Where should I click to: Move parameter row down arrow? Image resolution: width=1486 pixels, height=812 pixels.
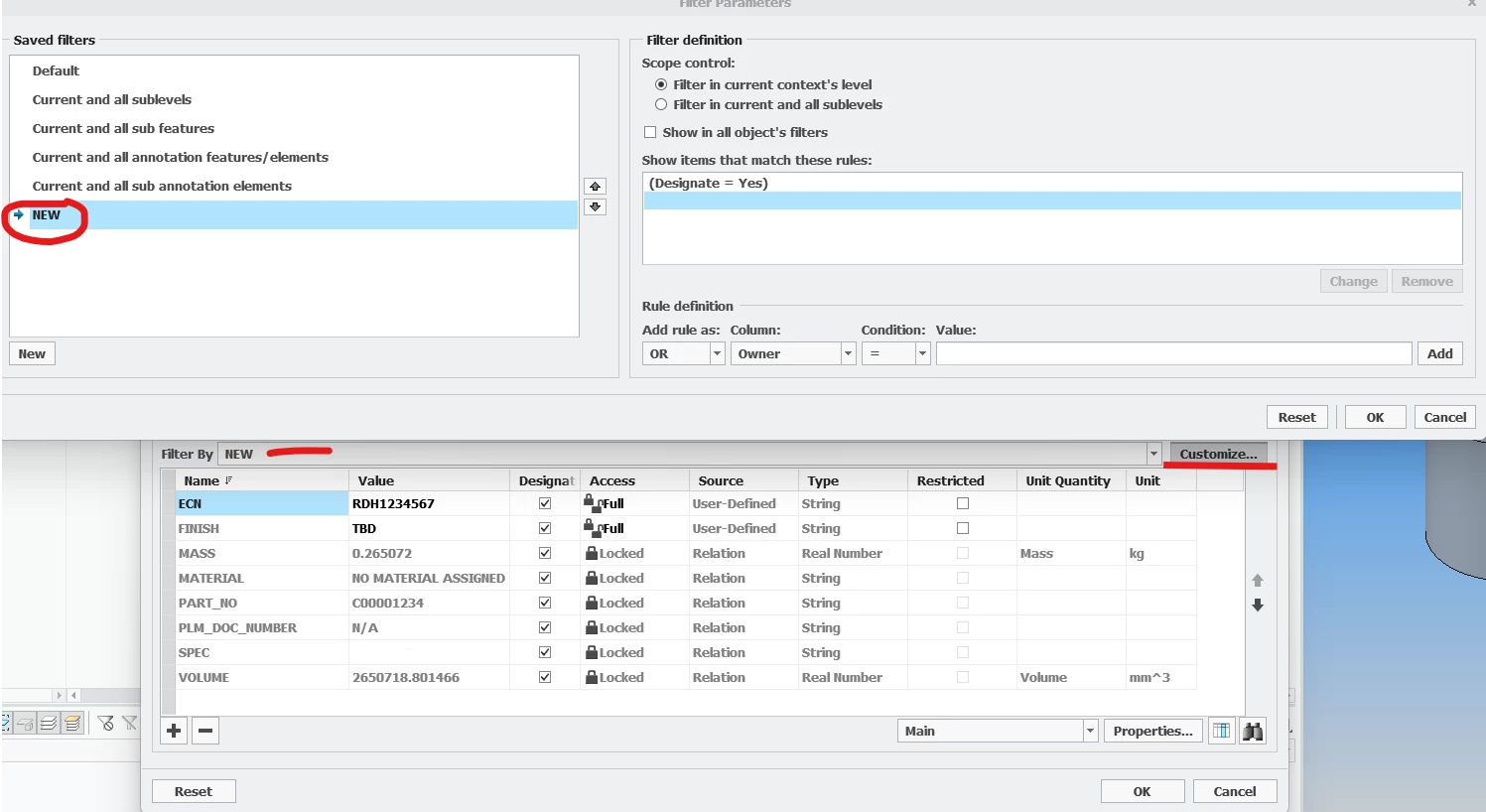point(1258,605)
